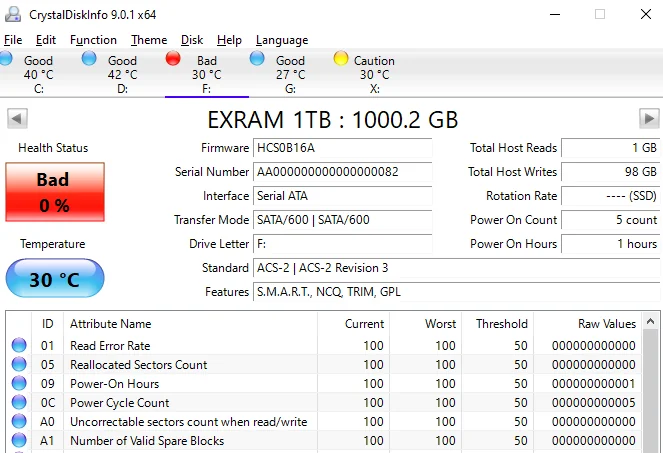
Task: Click the Standard field ACS-2 Revision 3
Action: [456, 268]
